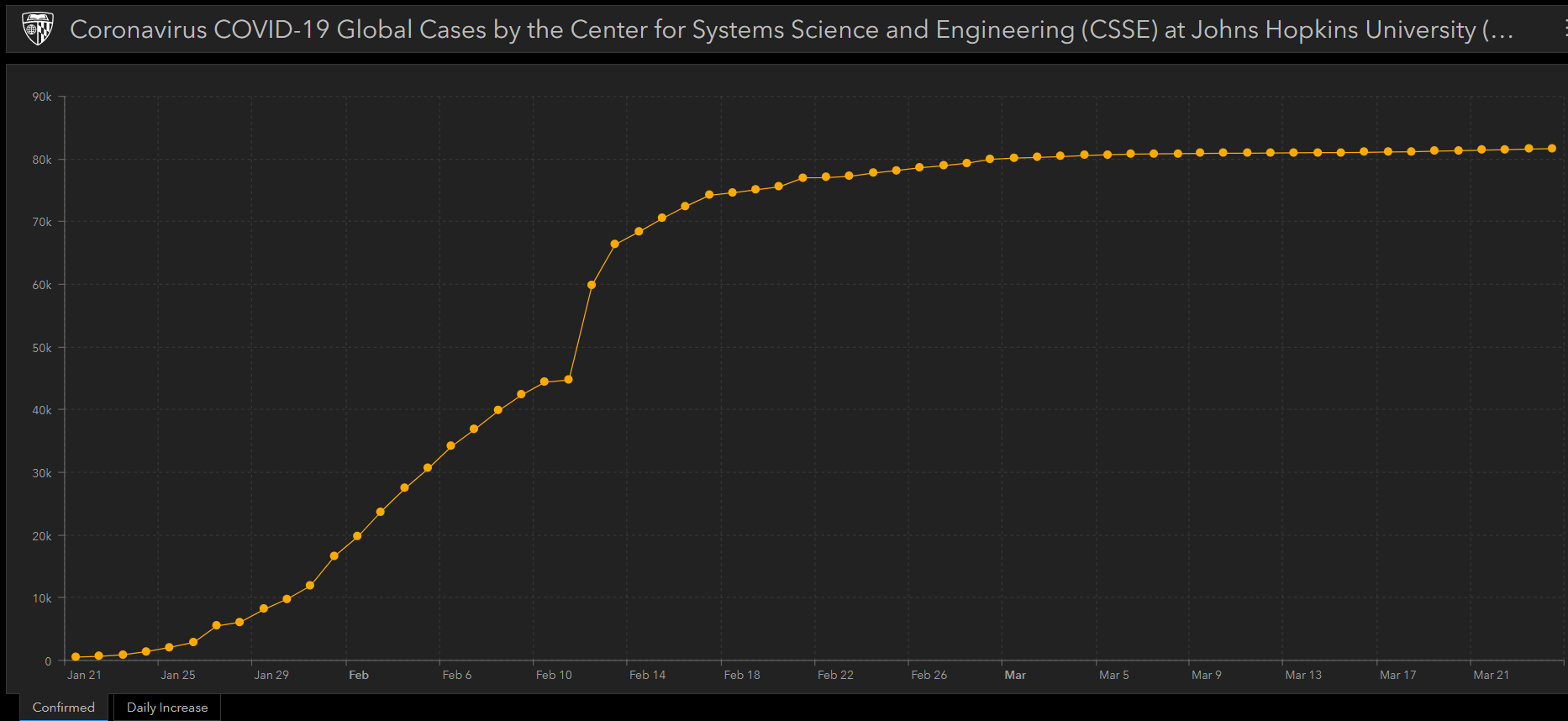Click the '10k' y-axis label

point(42,598)
